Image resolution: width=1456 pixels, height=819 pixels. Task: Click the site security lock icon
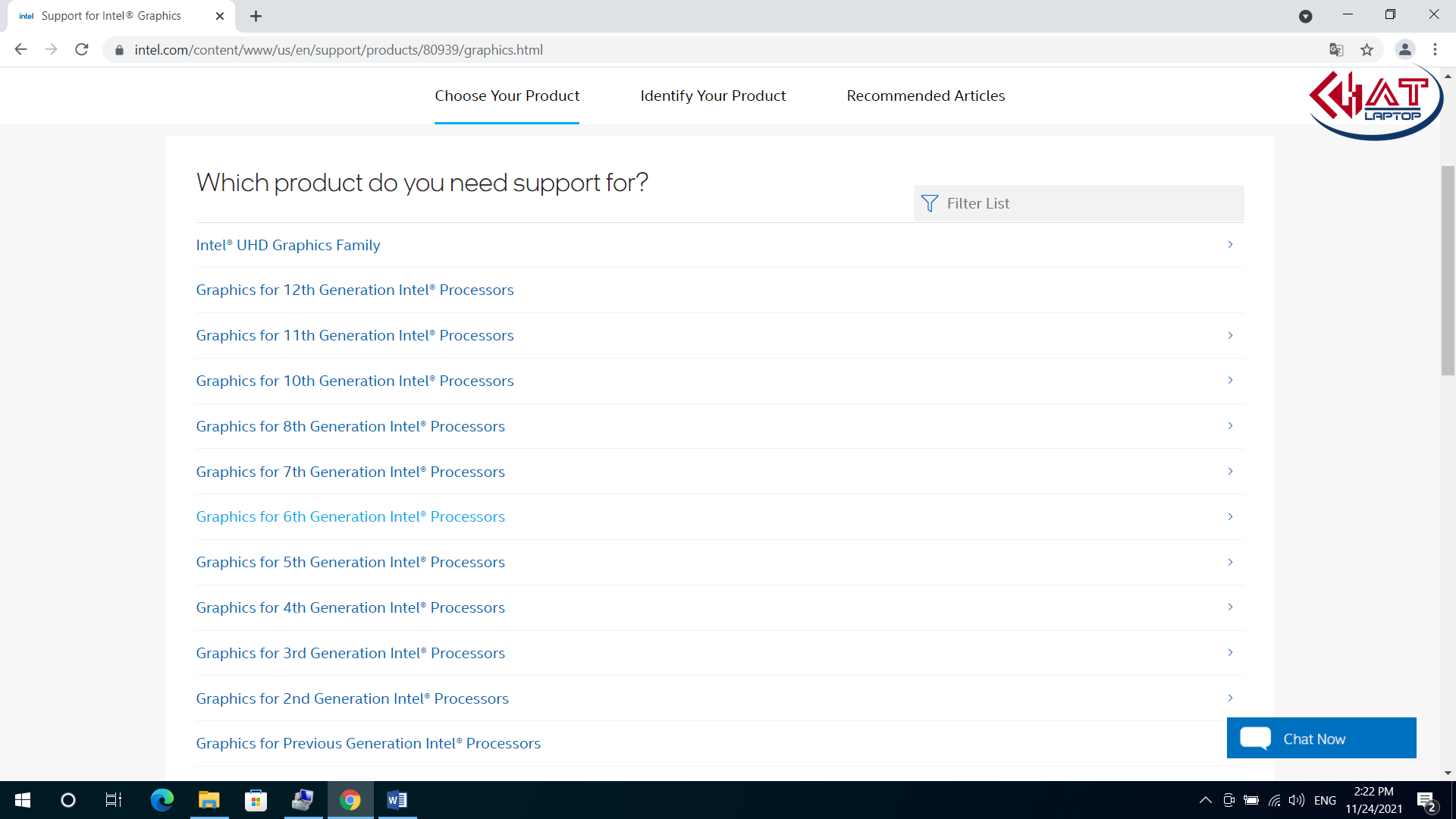119,50
